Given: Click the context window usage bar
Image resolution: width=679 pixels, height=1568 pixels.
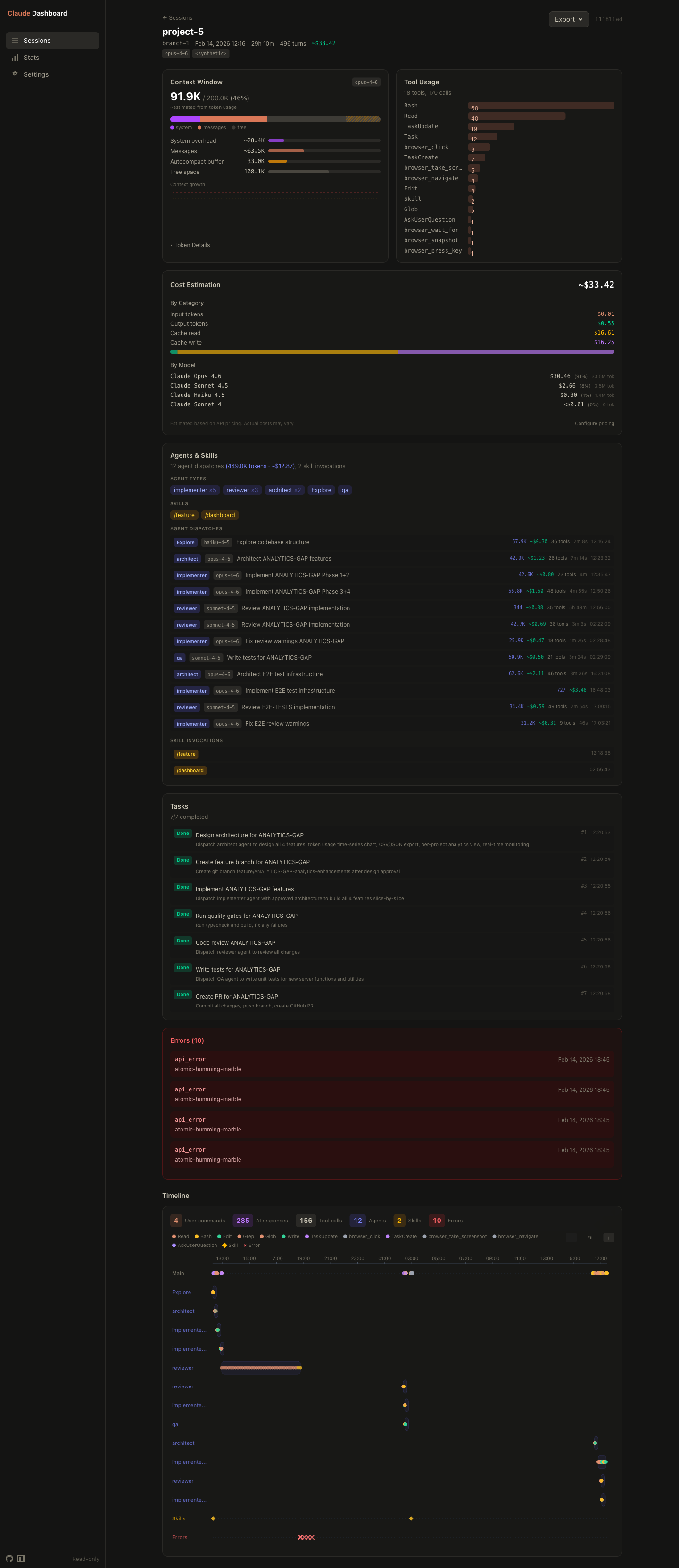Looking at the screenshot, I should pos(275,119).
